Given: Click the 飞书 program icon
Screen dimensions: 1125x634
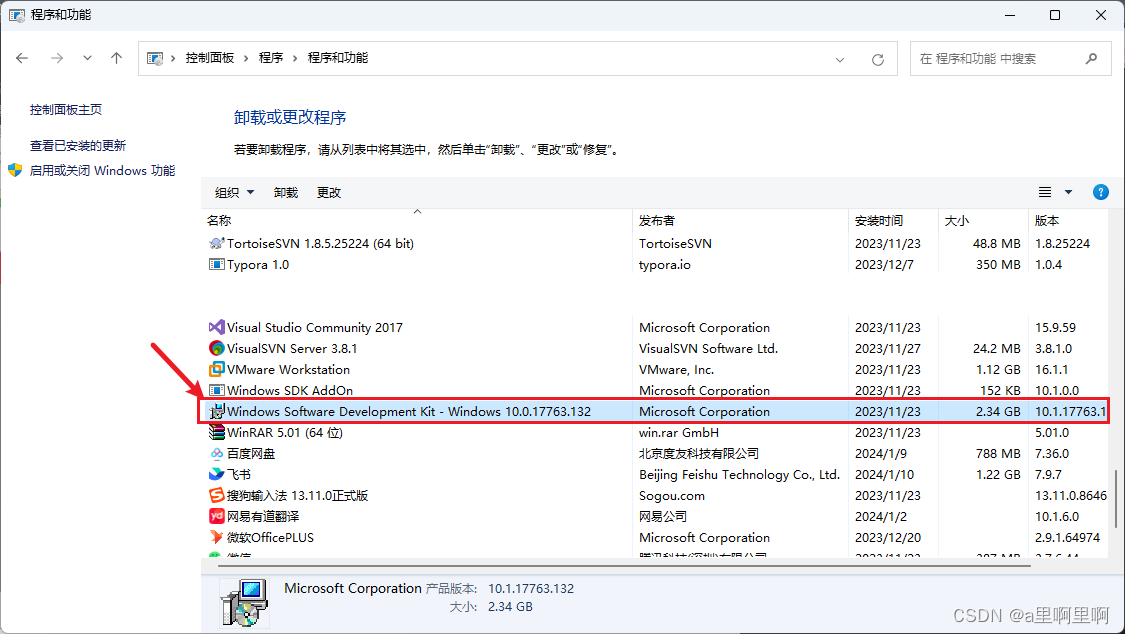Looking at the screenshot, I should 217,474.
